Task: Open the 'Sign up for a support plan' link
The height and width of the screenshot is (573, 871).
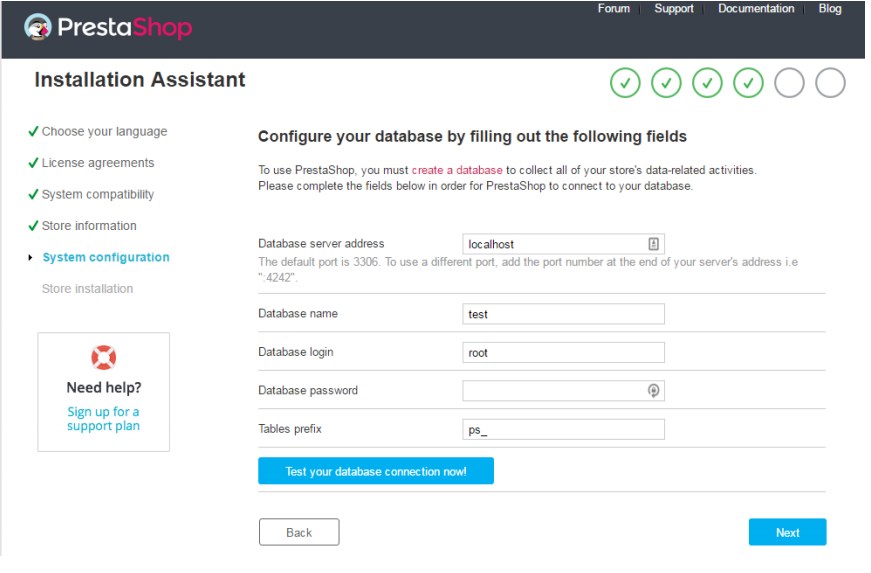Action: click(x=103, y=419)
